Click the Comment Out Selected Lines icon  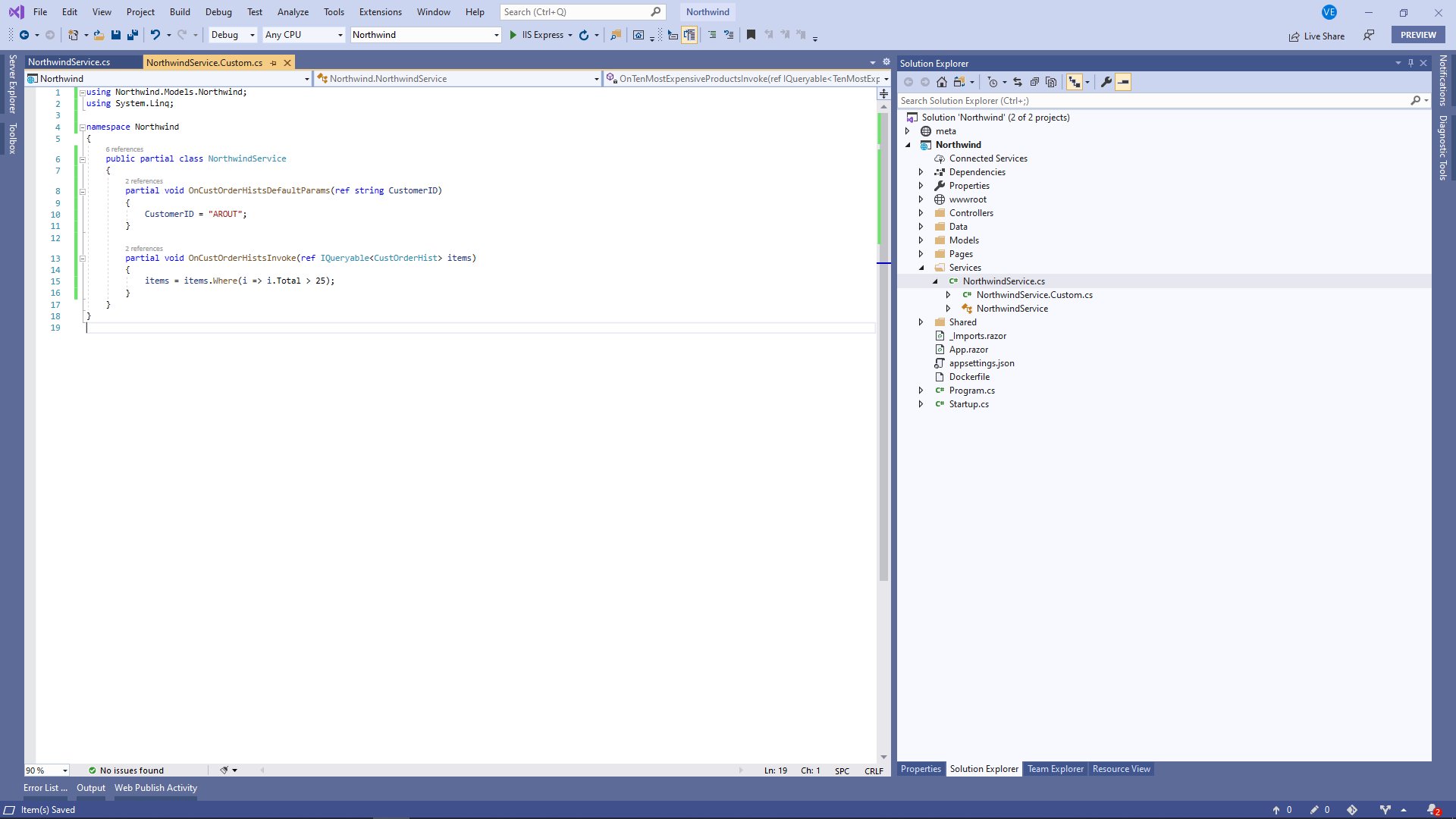click(x=712, y=35)
